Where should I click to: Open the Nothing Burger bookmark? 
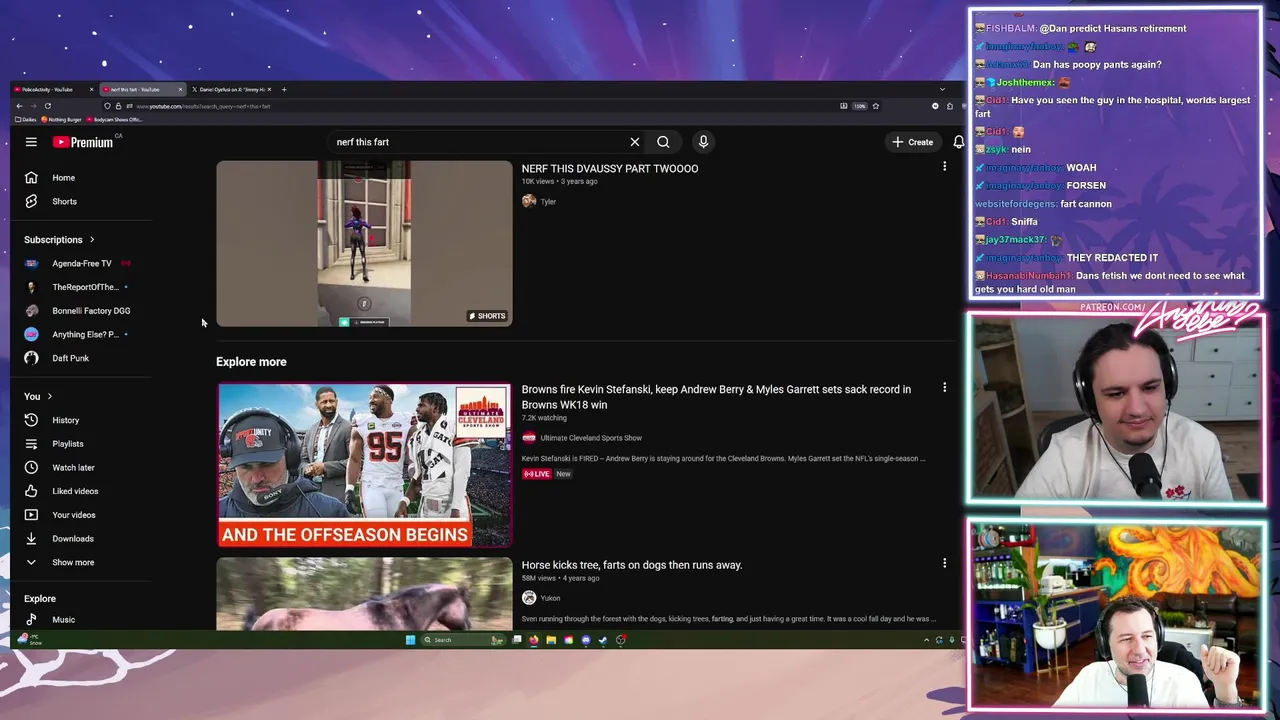tap(63, 120)
